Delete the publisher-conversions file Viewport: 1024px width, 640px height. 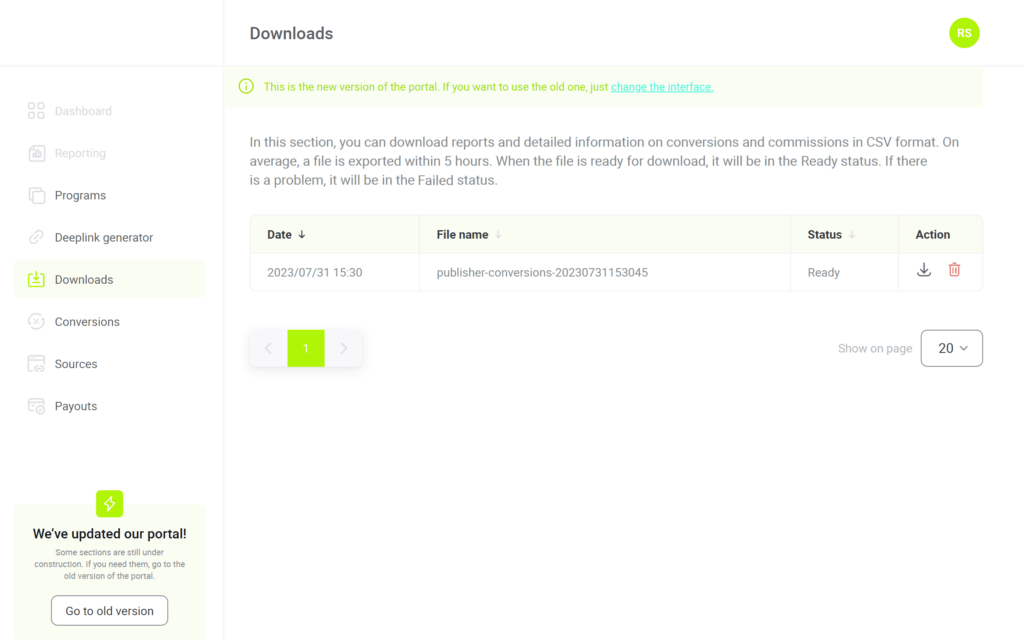pos(955,270)
